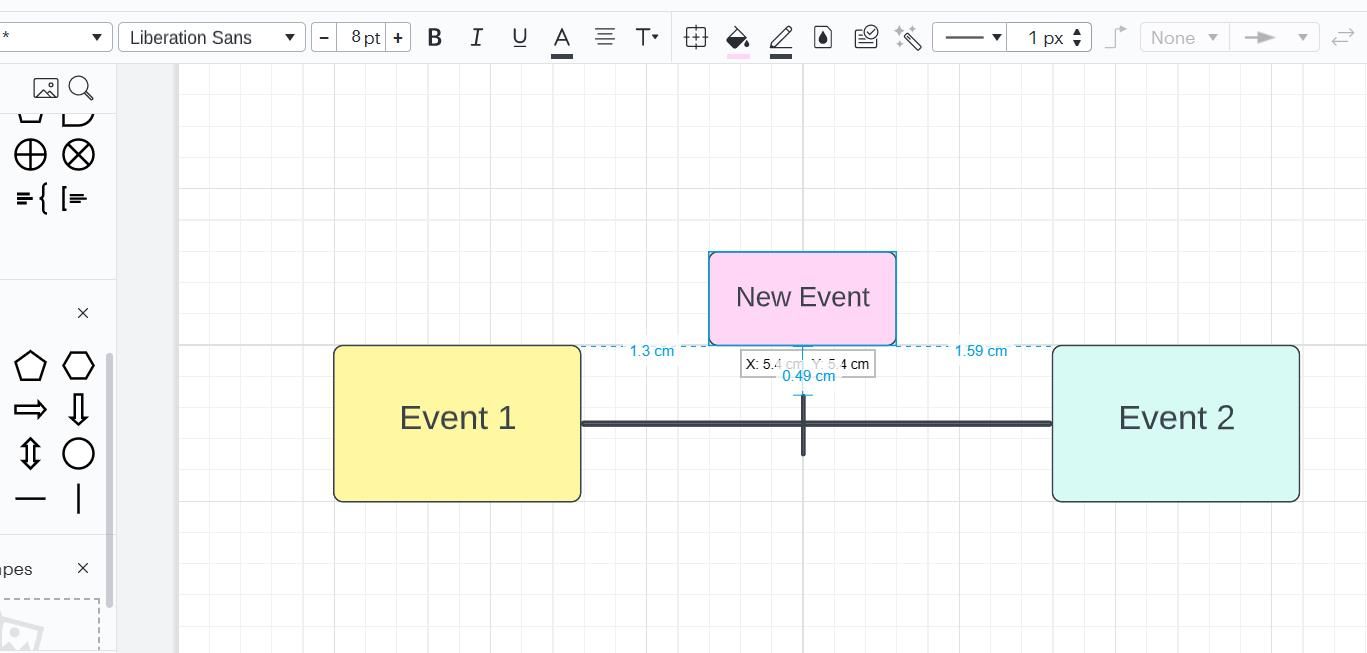
Task: Click the magic wand style icon
Action: click(908, 38)
